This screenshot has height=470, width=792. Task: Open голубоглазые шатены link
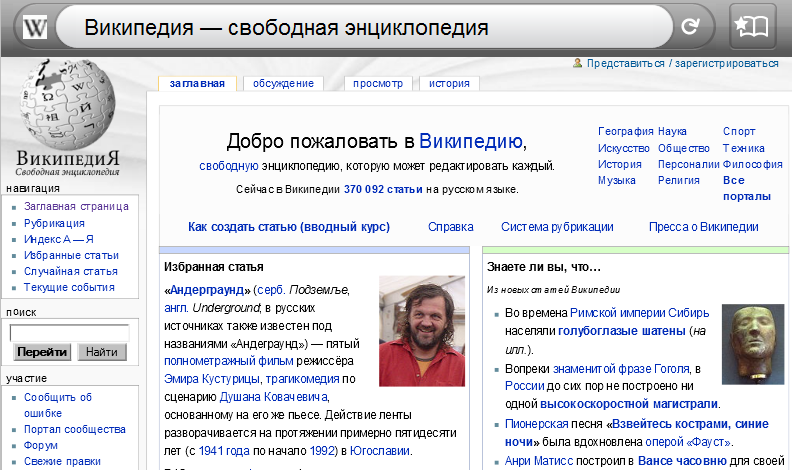[622, 331]
